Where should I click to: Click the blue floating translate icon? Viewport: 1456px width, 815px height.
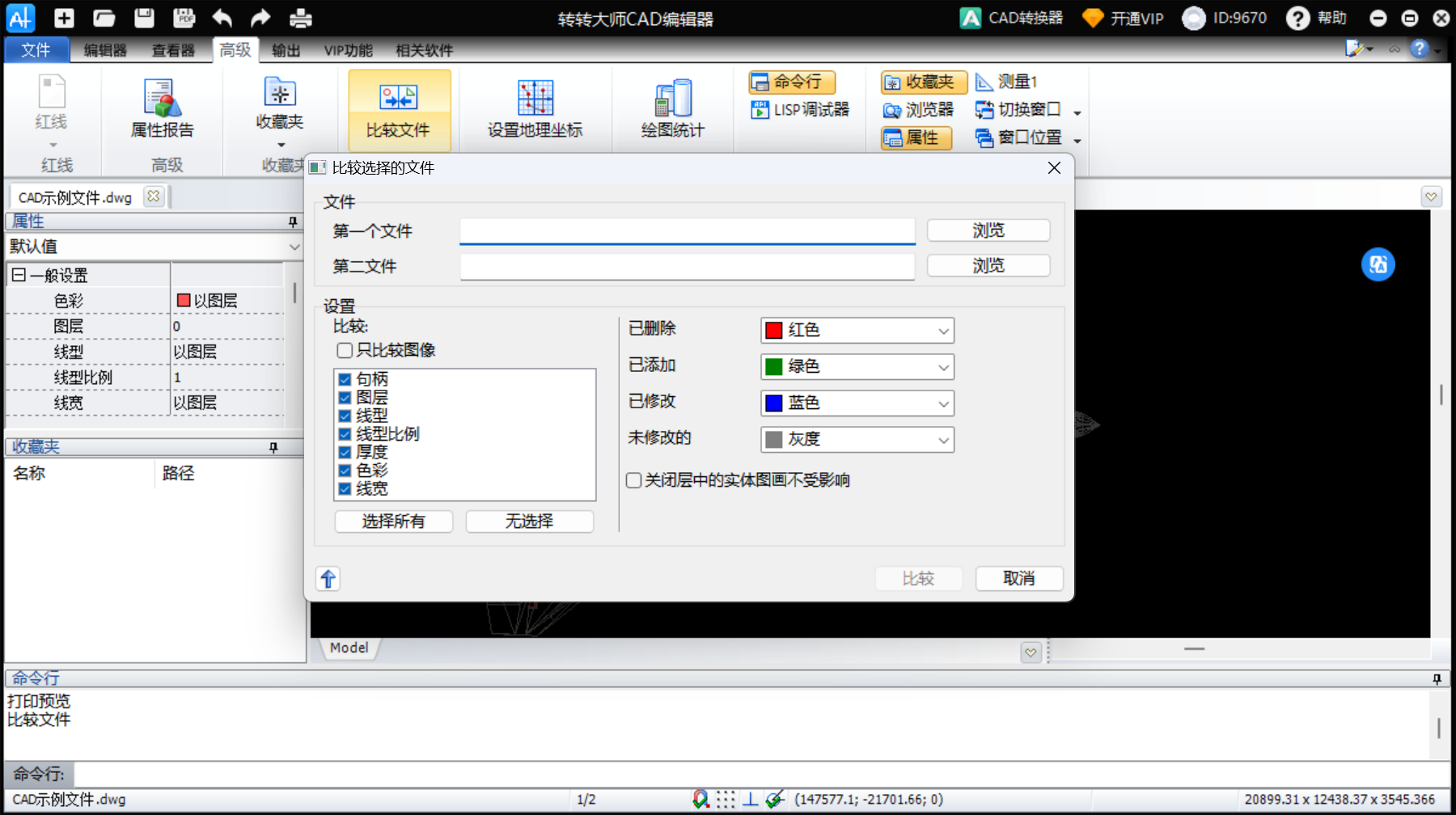pos(1378,264)
